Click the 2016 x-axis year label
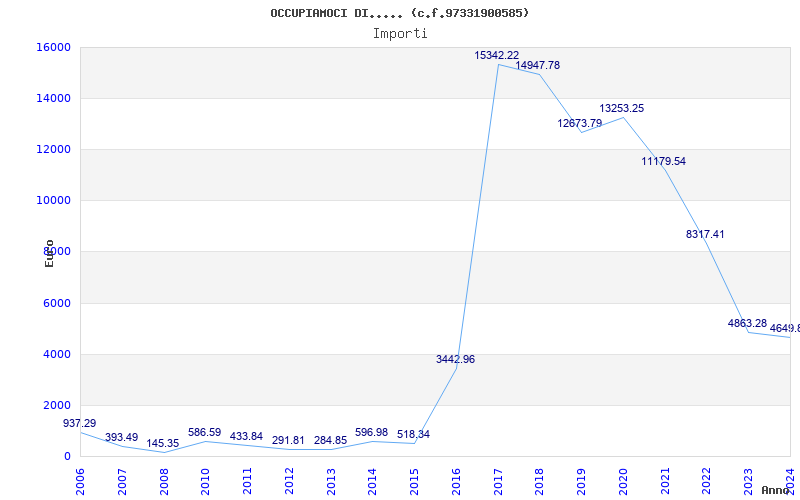Viewport: 800px width, 500px height. (x=456, y=481)
